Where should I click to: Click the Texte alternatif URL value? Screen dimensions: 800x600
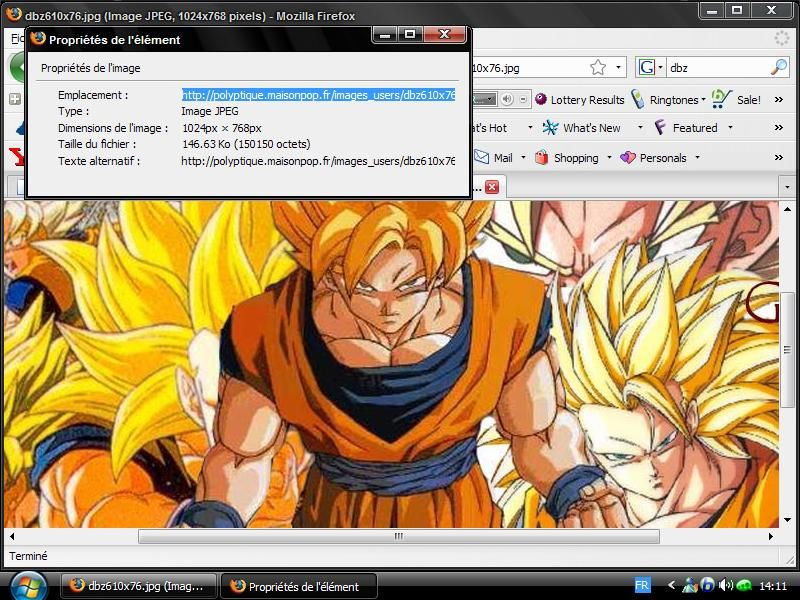pos(318,161)
